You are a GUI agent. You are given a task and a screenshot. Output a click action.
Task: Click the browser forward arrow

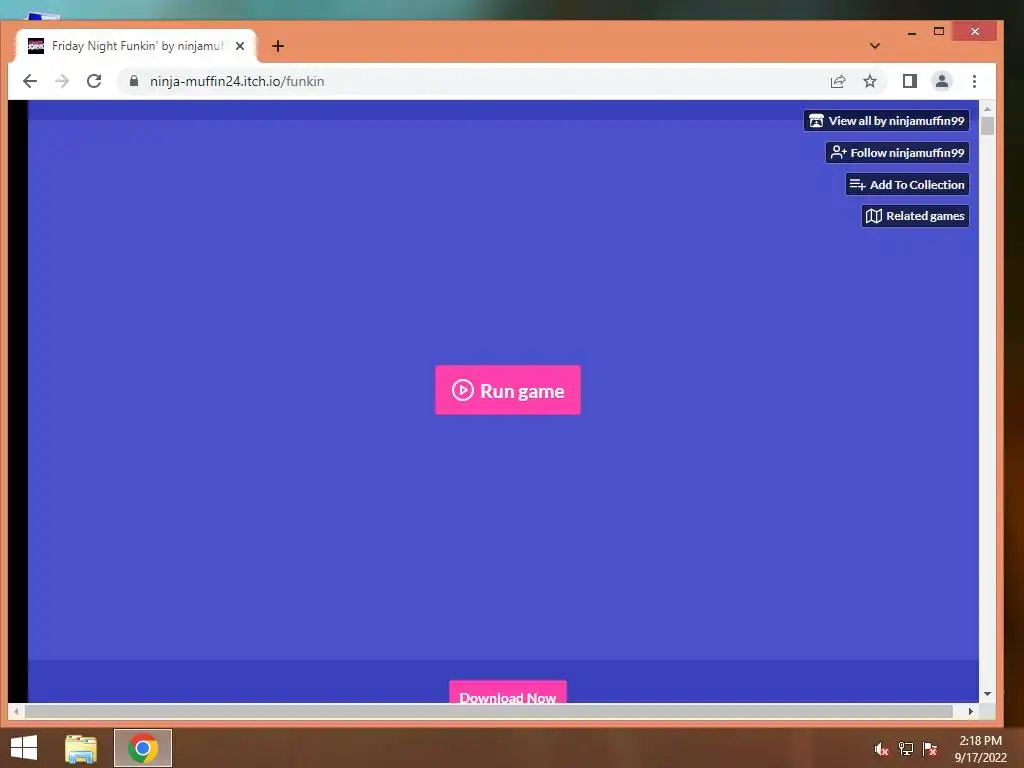62,81
